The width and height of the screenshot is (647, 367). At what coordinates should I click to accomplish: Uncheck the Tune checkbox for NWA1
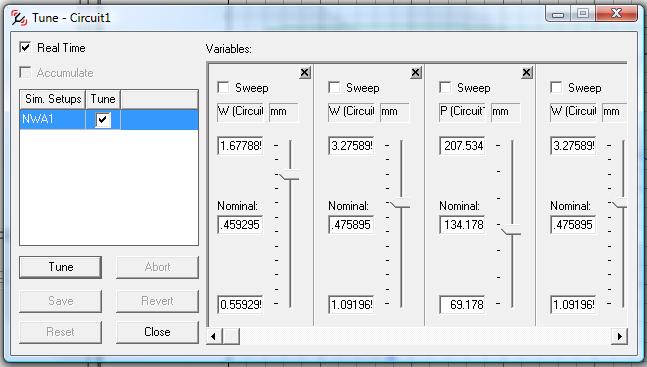pos(103,120)
